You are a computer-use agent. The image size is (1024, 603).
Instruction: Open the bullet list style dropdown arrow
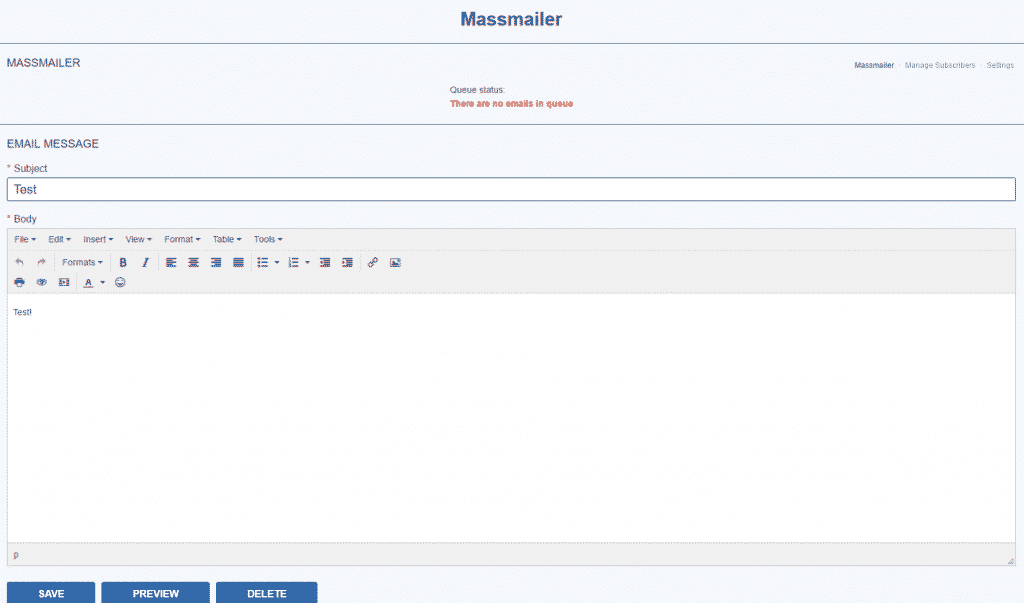(x=277, y=263)
